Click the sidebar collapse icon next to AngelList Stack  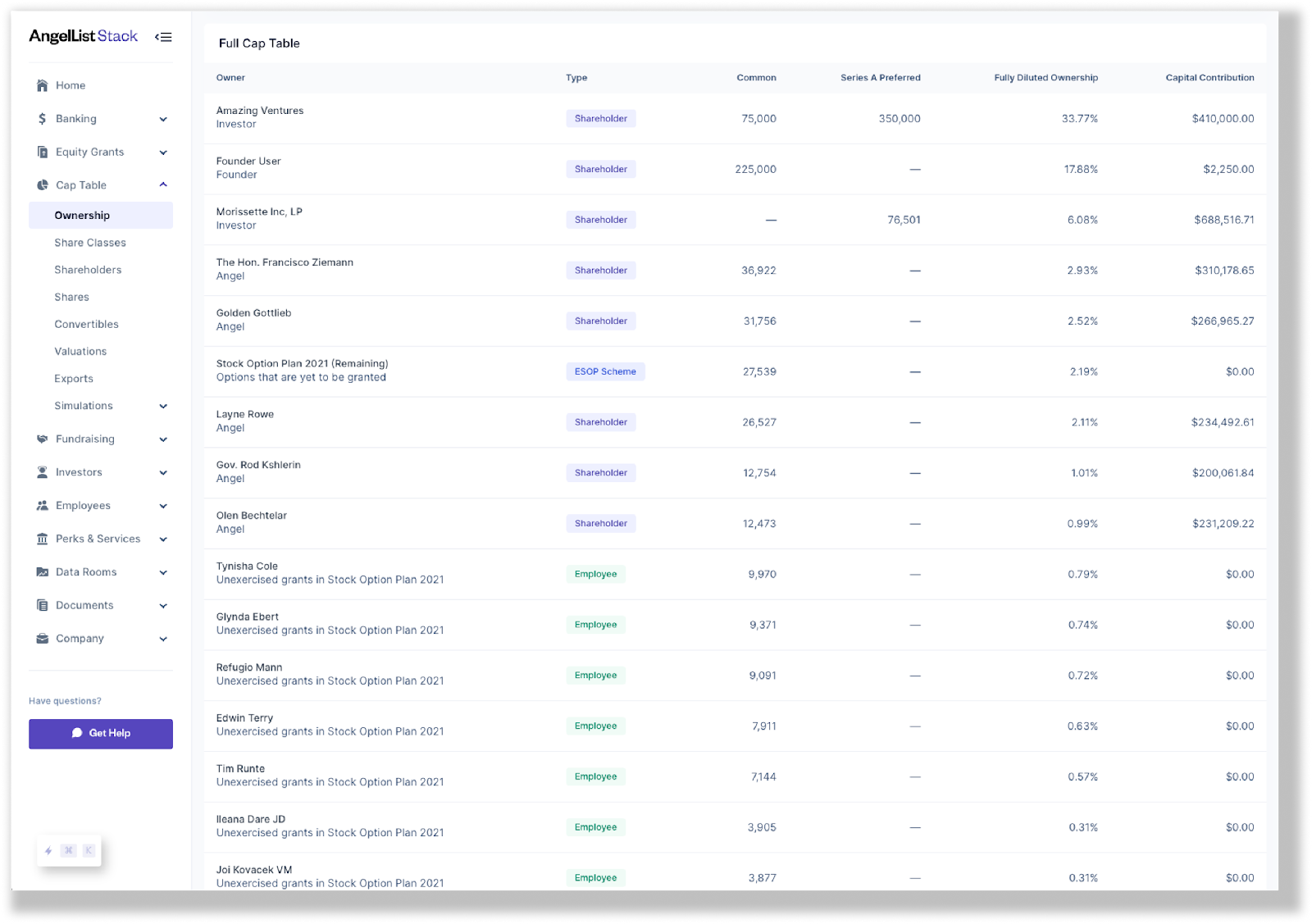pyautogui.click(x=163, y=37)
